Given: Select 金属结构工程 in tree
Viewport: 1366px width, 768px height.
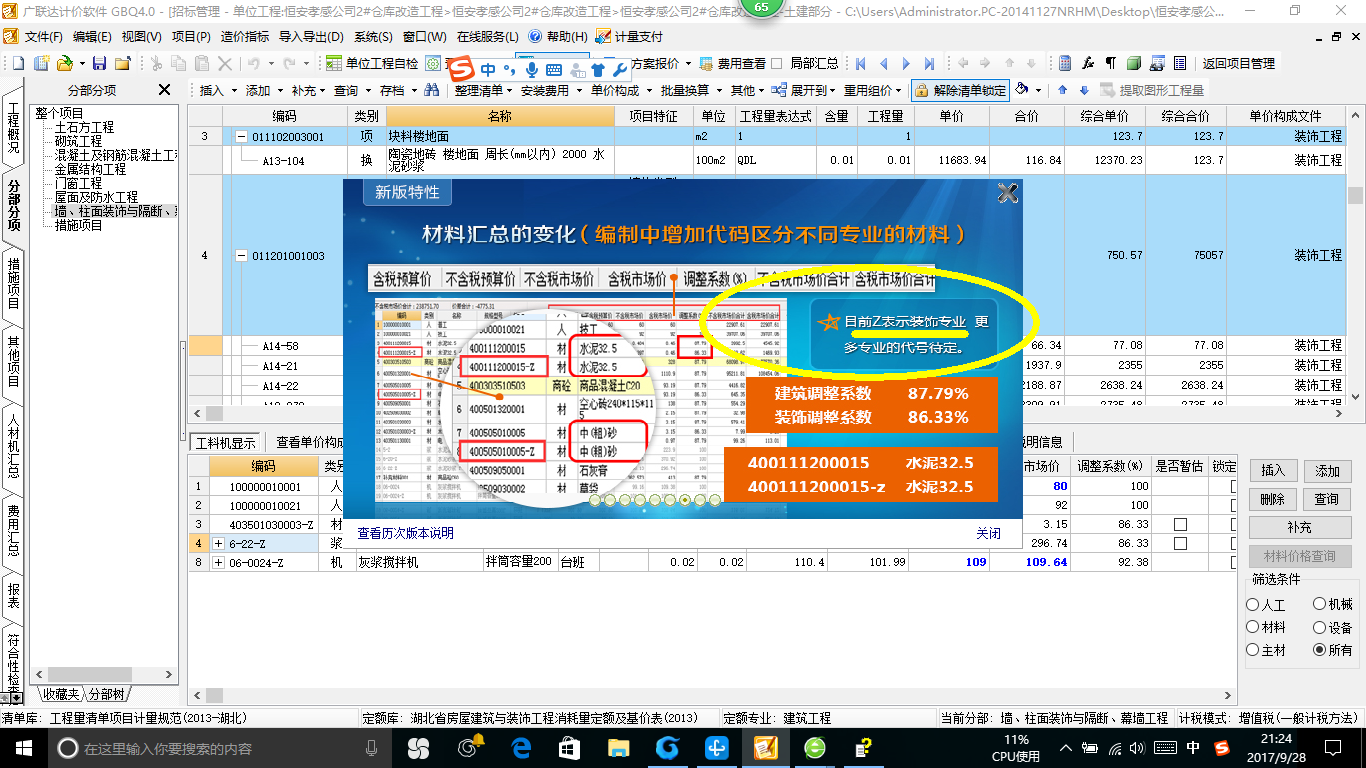Looking at the screenshot, I should [x=91, y=170].
